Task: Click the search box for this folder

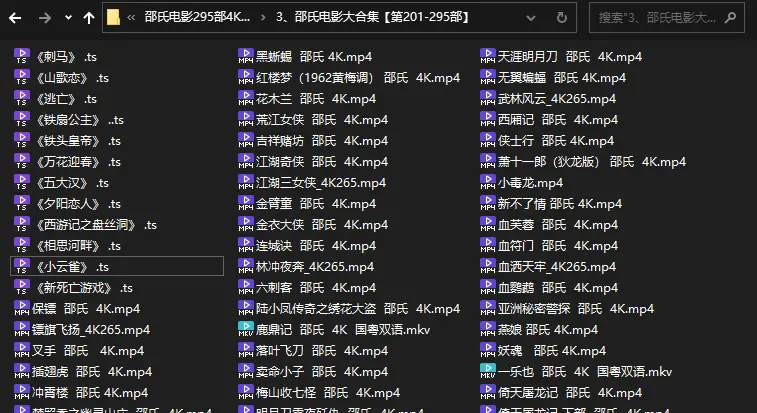Action: pos(667,18)
